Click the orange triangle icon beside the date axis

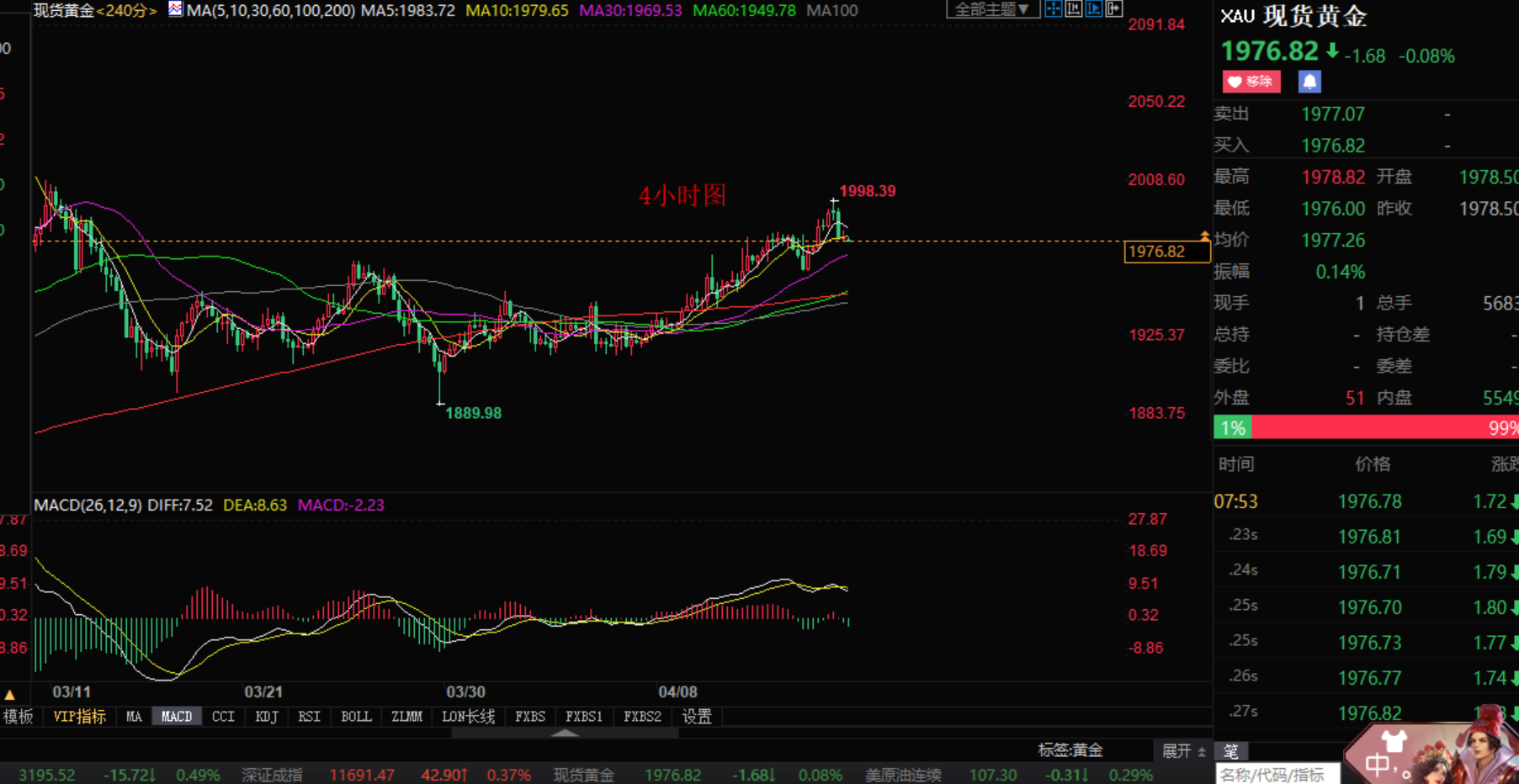click(10, 695)
